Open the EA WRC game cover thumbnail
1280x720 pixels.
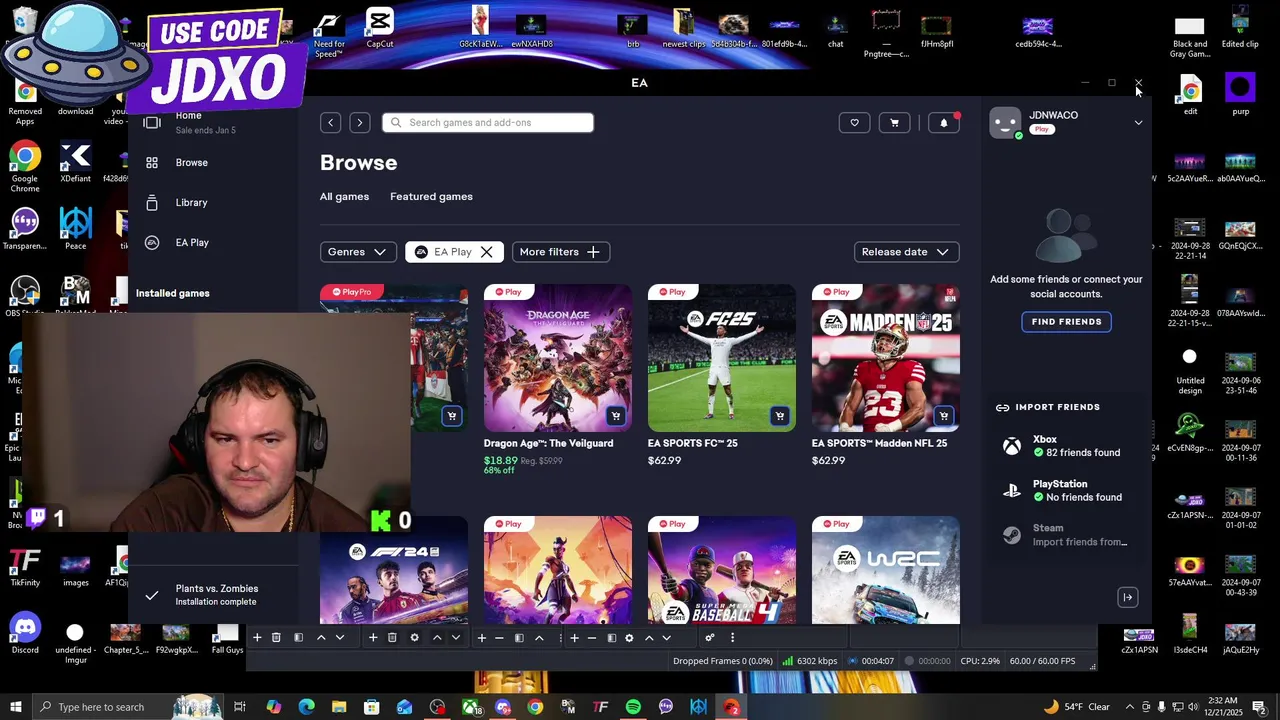pyautogui.click(x=886, y=570)
